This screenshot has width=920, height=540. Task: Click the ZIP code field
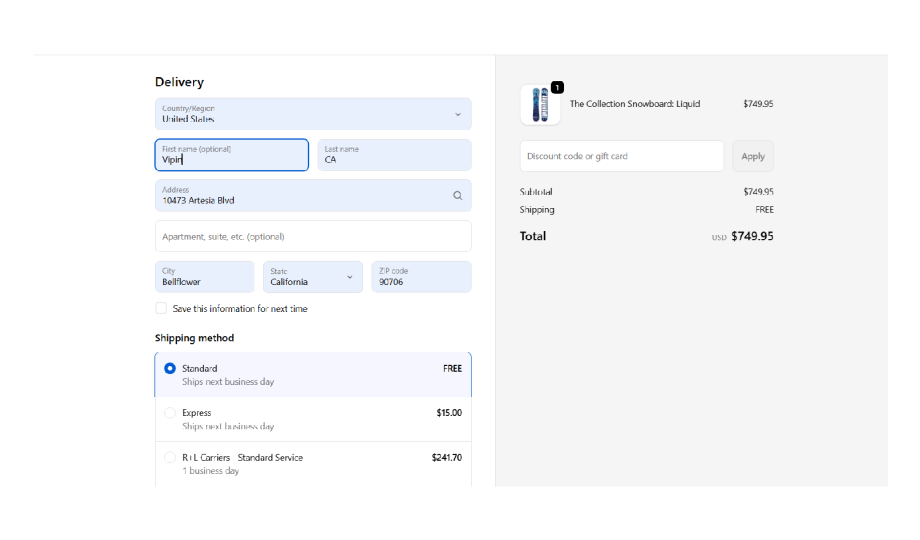[420, 277]
